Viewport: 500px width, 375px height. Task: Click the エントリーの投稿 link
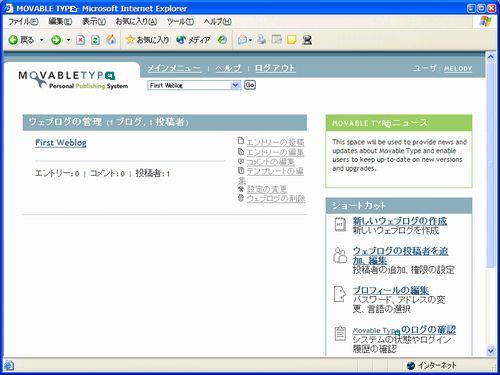275,142
